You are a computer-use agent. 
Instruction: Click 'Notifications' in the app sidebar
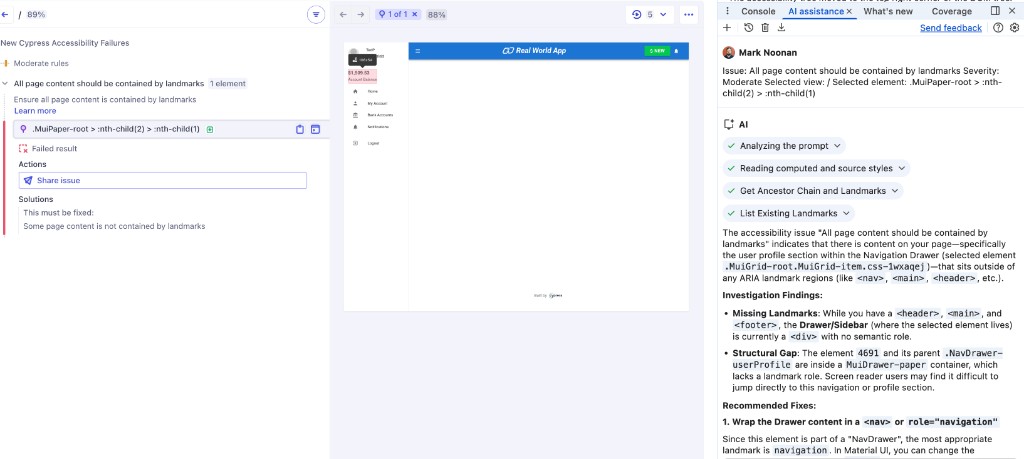(377, 126)
